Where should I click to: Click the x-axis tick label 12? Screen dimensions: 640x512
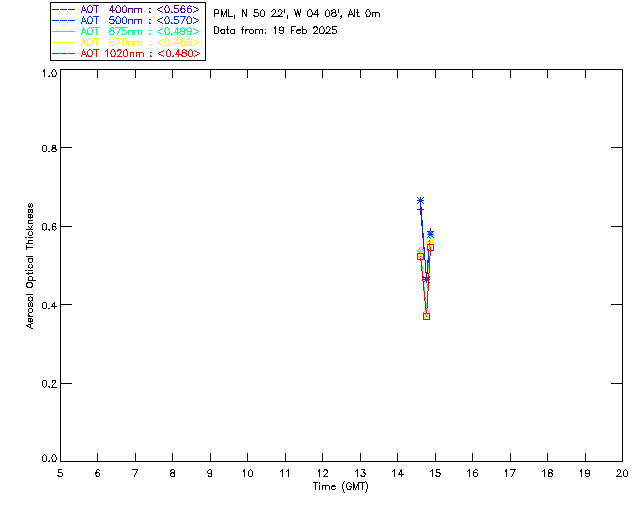(322, 473)
